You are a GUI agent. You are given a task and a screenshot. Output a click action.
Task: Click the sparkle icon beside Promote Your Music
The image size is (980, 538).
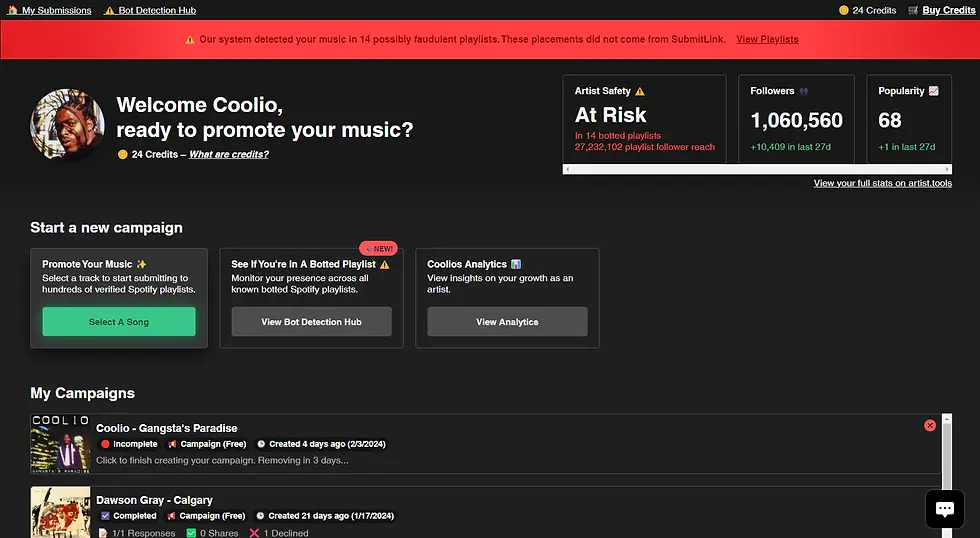pos(141,264)
